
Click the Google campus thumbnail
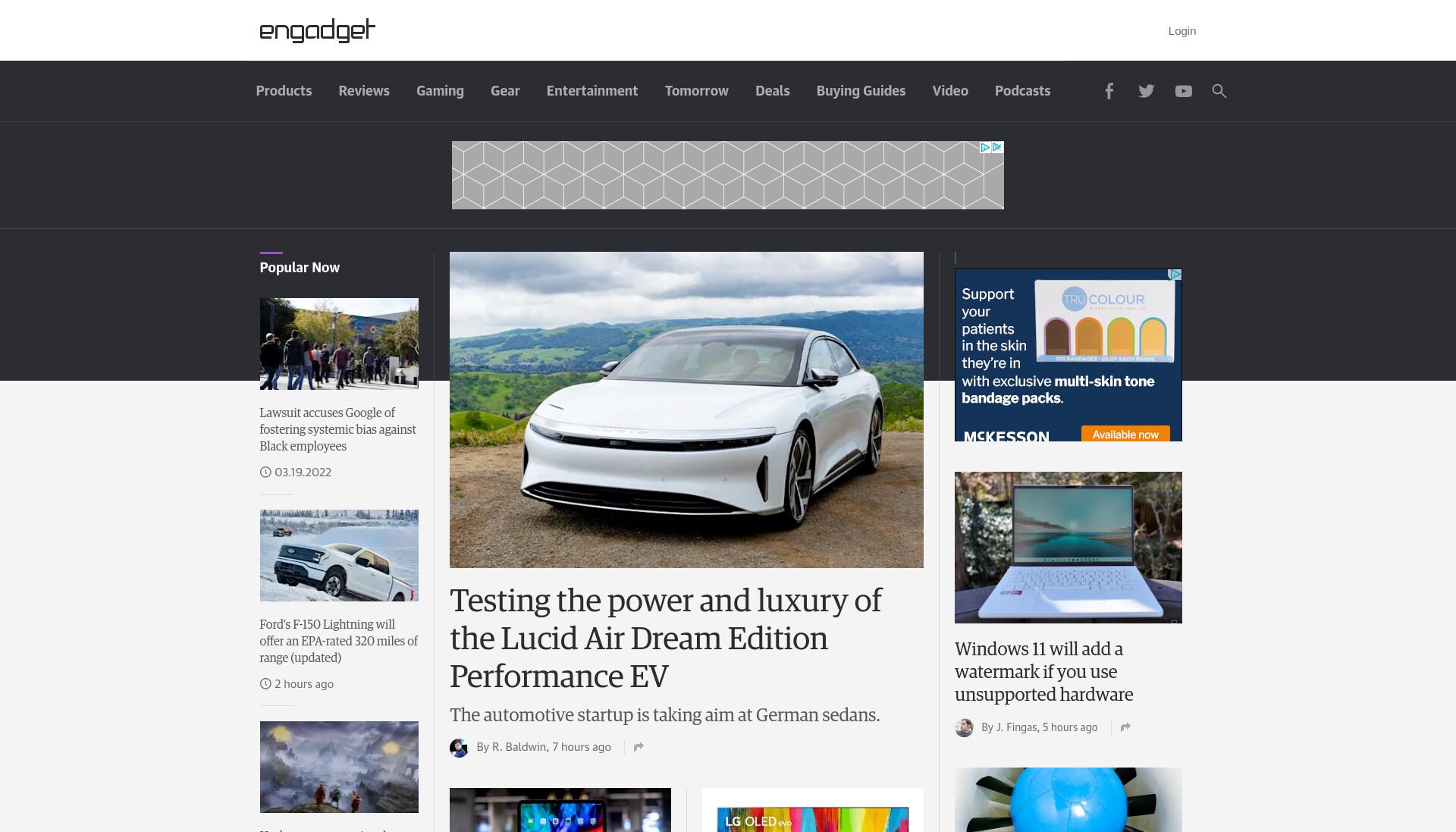[x=339, y=344]
